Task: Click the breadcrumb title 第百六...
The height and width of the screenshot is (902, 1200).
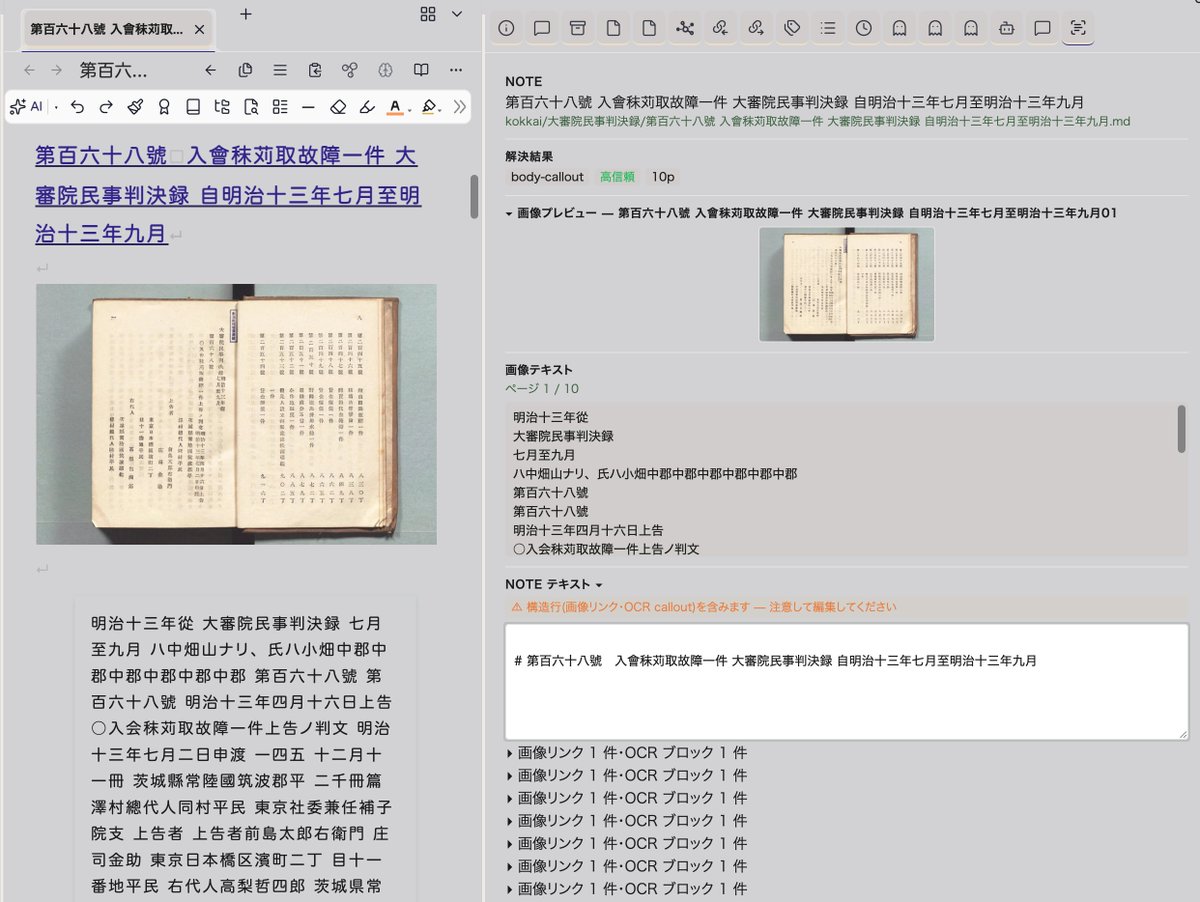Action: pos(114,70)
